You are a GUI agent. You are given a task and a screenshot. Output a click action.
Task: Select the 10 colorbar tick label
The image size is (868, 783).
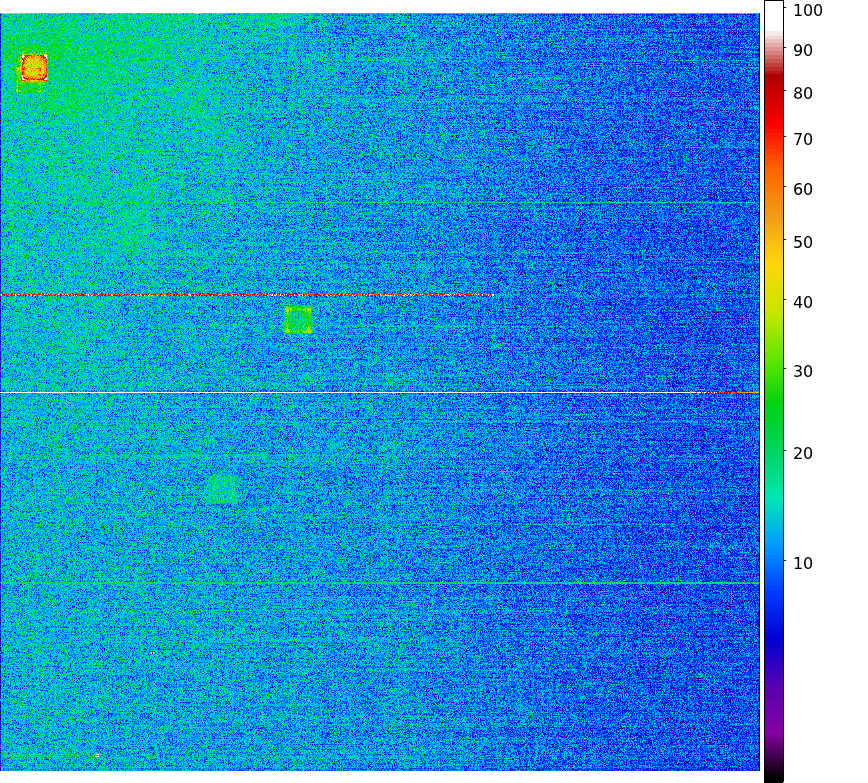[802, 564]
